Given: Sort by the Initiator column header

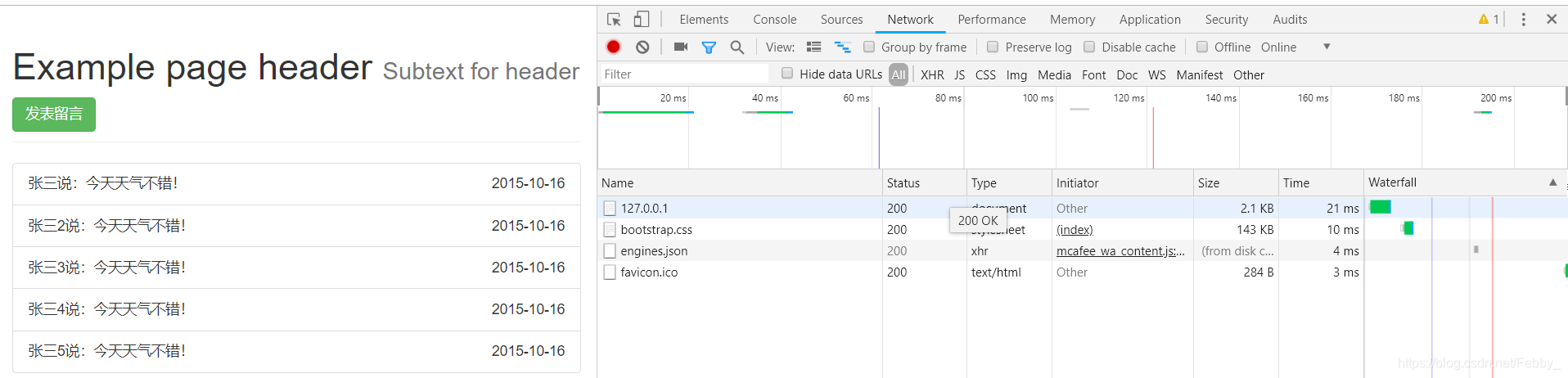Looking at the screenshot, I should pyautogui.click(x=1122, y=183).
